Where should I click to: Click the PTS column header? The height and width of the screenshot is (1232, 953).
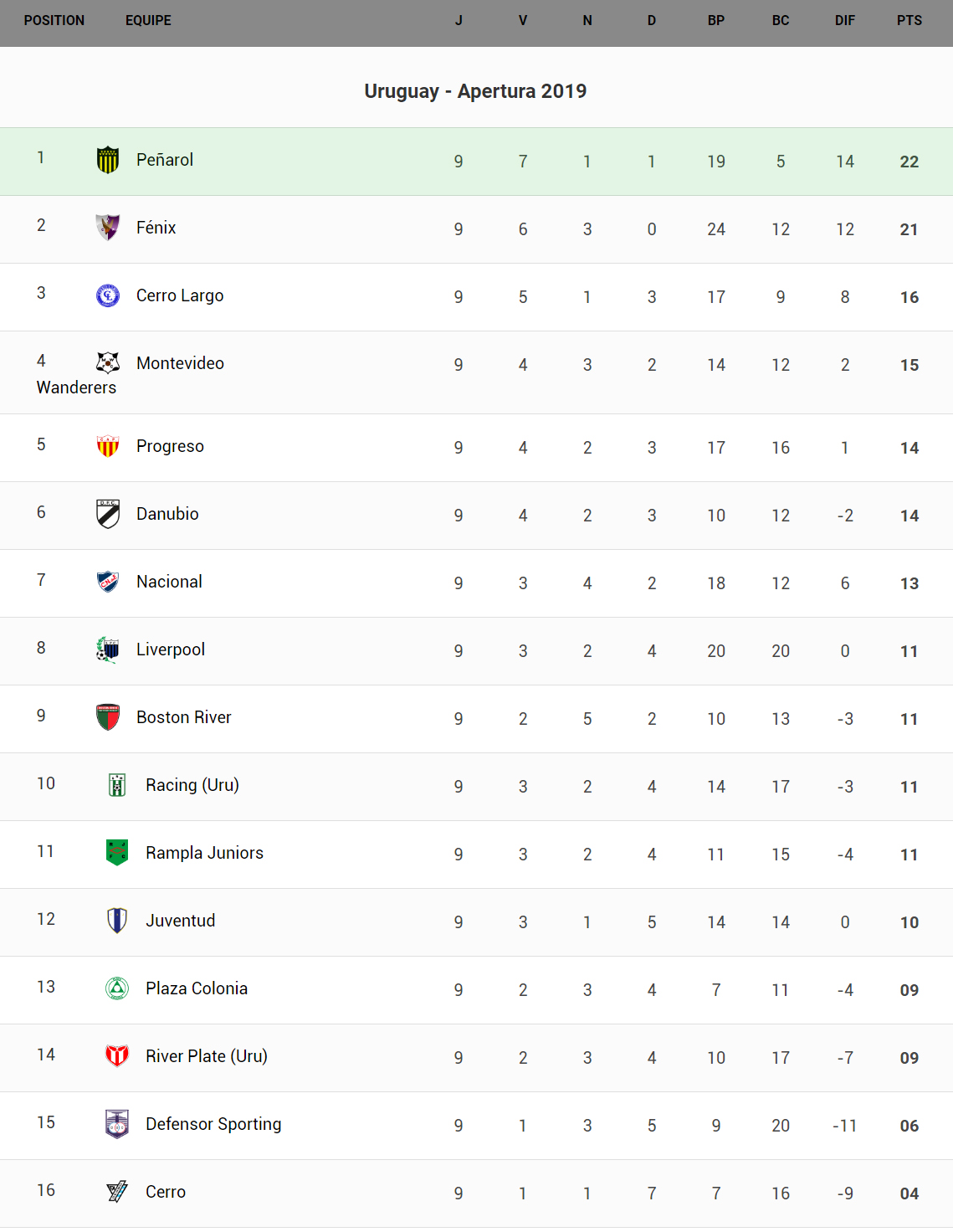pyautogui.click(x=909, y=21)
